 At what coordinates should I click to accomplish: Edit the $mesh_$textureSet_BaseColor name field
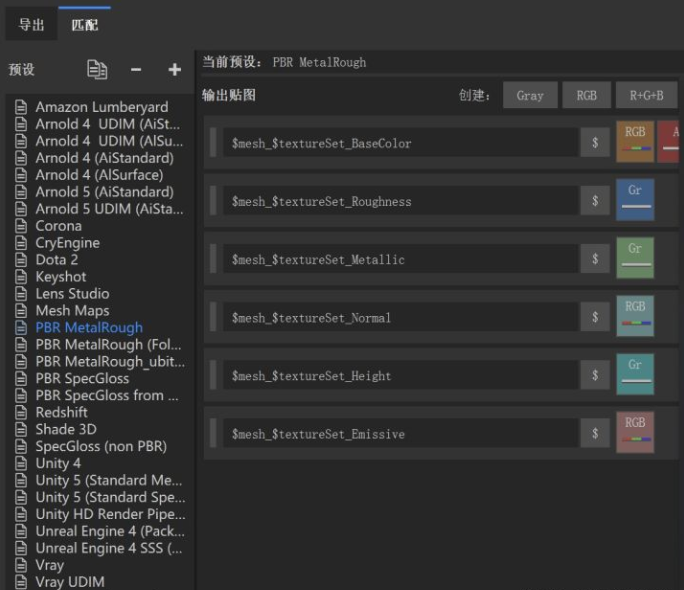tap(401, 143)
